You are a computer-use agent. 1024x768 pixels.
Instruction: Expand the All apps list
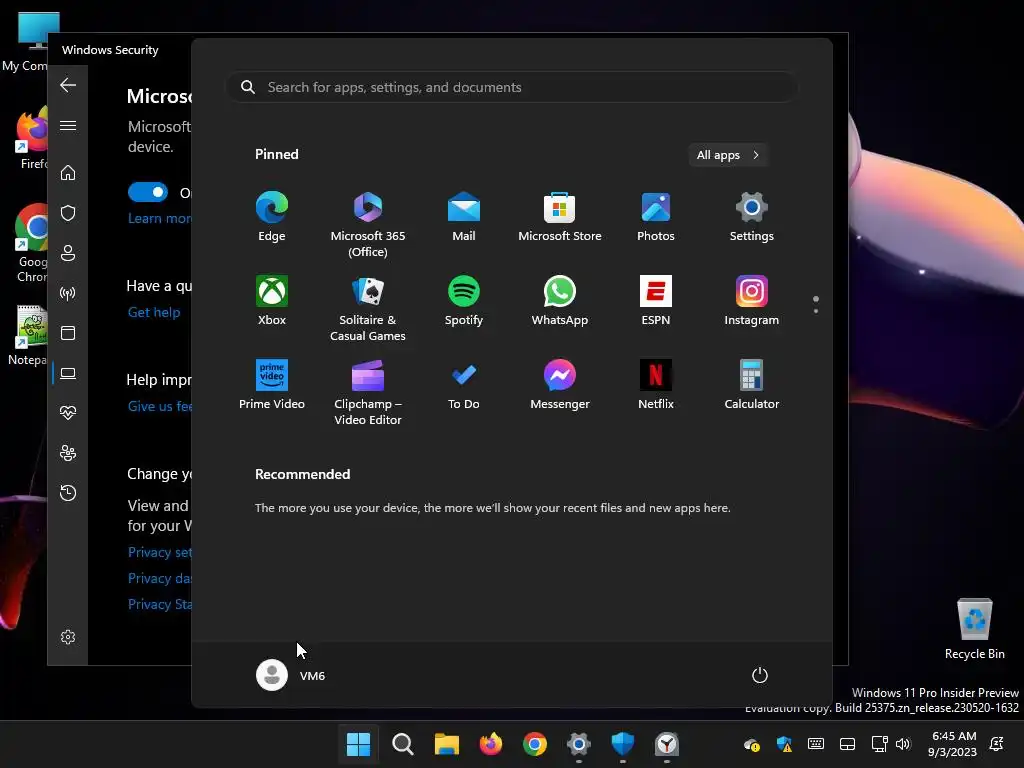click(728, 155)
